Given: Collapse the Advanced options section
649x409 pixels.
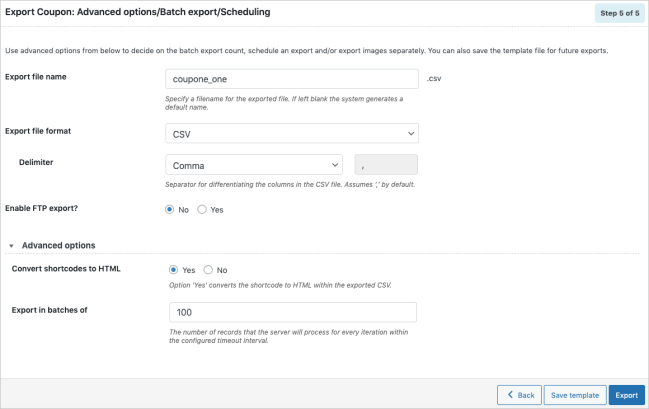Looking at the screenshot, I should (58, 245).
